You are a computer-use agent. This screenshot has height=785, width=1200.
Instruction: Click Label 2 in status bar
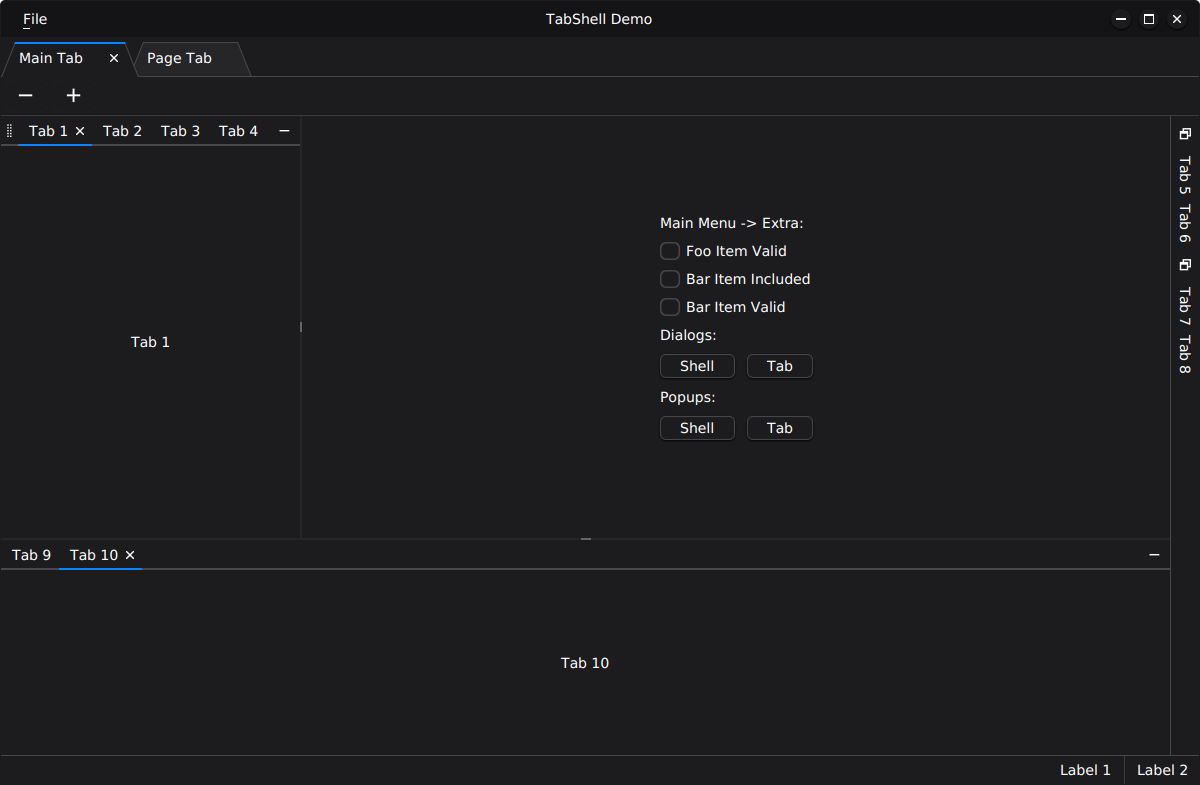click(x=1162, y=770)
